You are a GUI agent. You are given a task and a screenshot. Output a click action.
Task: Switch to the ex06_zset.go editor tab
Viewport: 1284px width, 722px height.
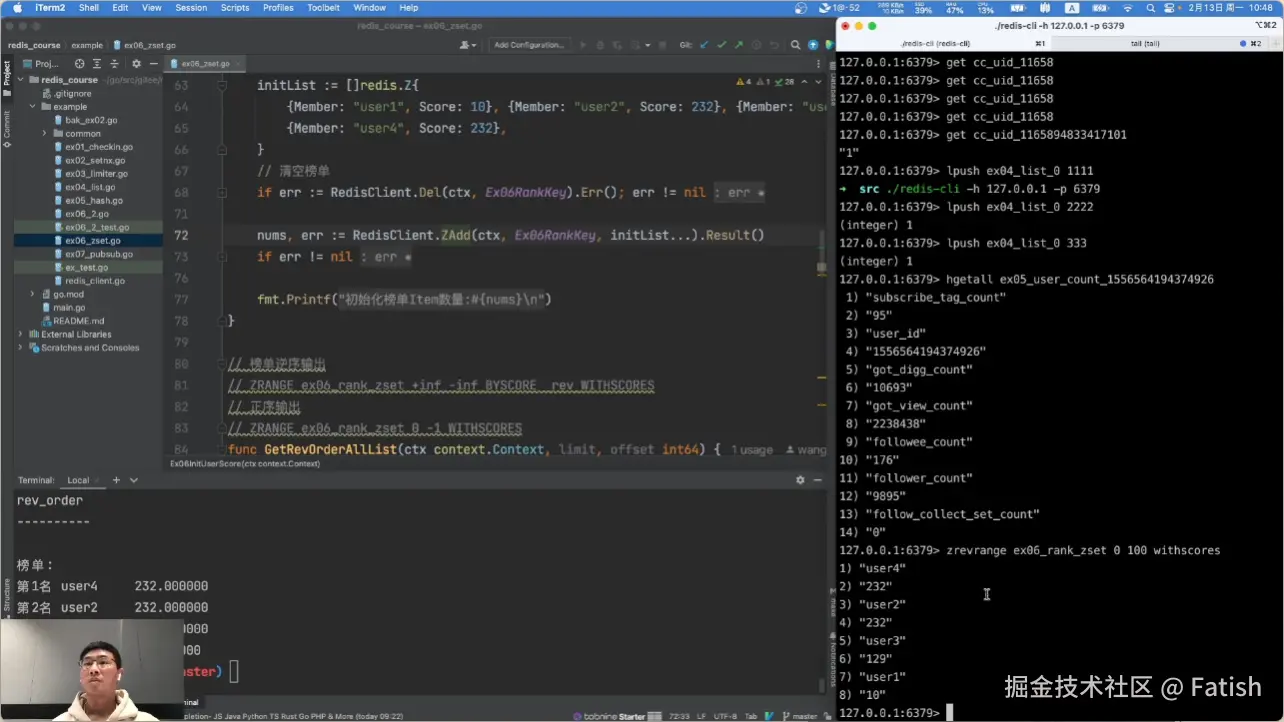point(205,63)
